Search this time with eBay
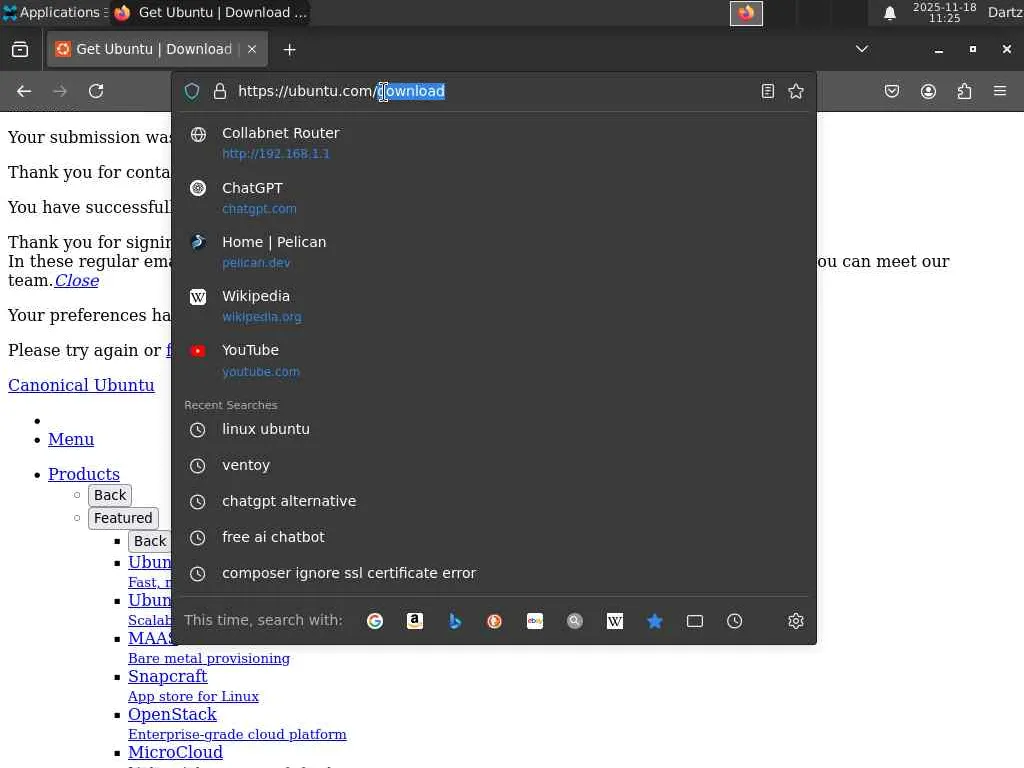This screenshot has width=1024, height=768. tap(535, 621)
